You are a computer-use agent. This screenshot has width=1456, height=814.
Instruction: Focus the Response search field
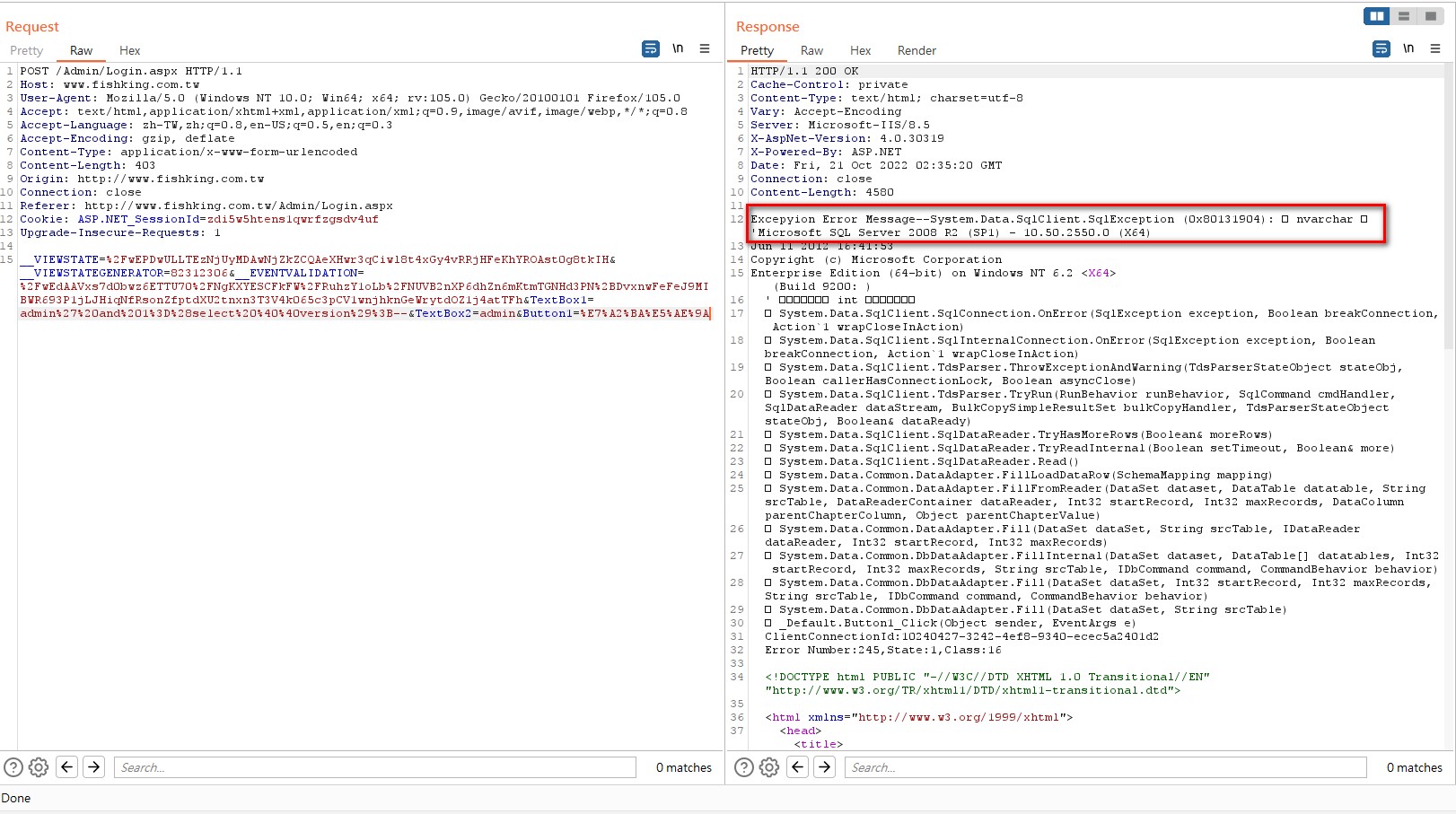click(1105, 767)
